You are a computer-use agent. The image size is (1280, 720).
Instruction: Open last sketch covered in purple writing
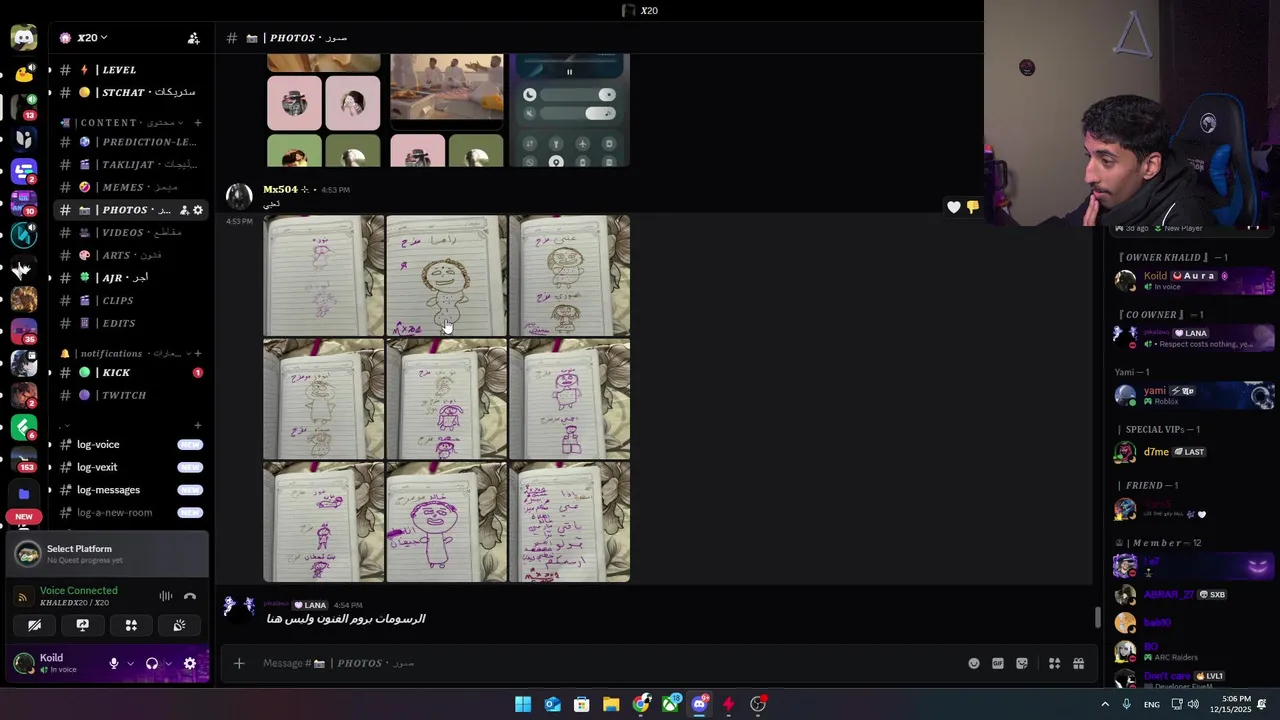point(570,522)
